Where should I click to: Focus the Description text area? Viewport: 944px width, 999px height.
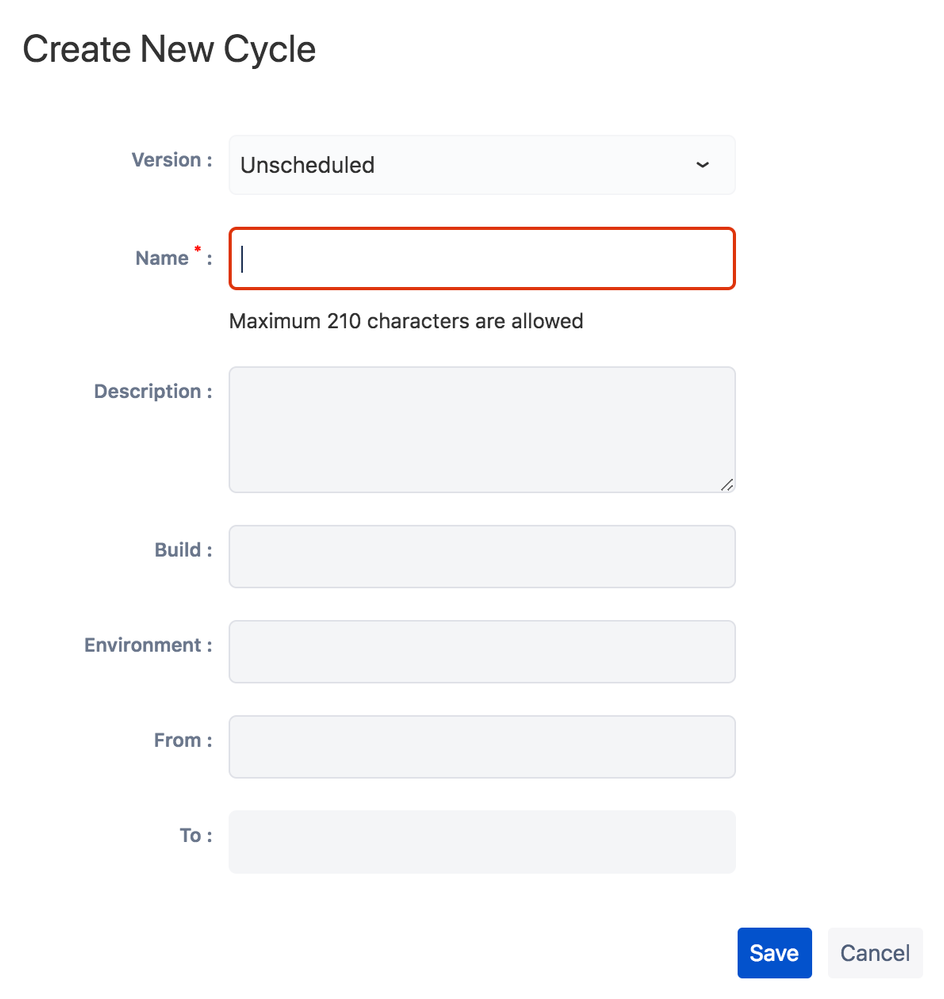pos(482,429)
